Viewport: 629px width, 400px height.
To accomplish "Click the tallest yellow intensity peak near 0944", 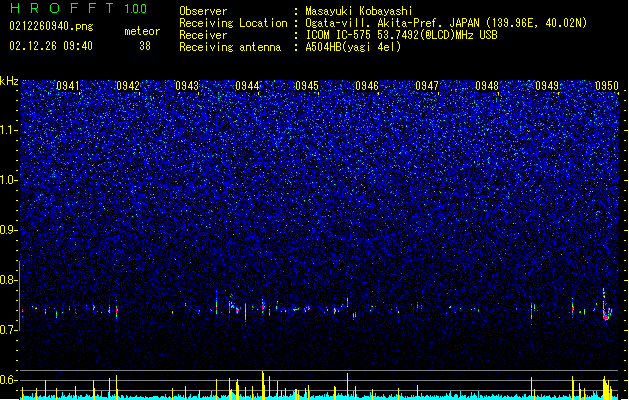I will [x=263, y=384].
